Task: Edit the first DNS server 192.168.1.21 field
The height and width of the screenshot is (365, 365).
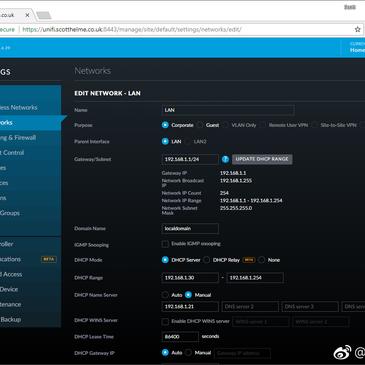Action: tap(190, 306)
